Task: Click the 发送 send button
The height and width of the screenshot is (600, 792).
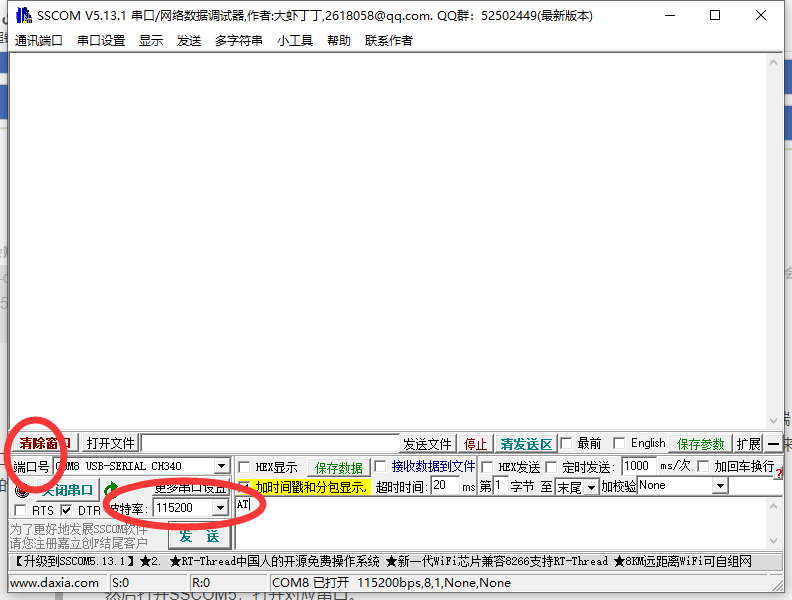Action: [200, 536]
